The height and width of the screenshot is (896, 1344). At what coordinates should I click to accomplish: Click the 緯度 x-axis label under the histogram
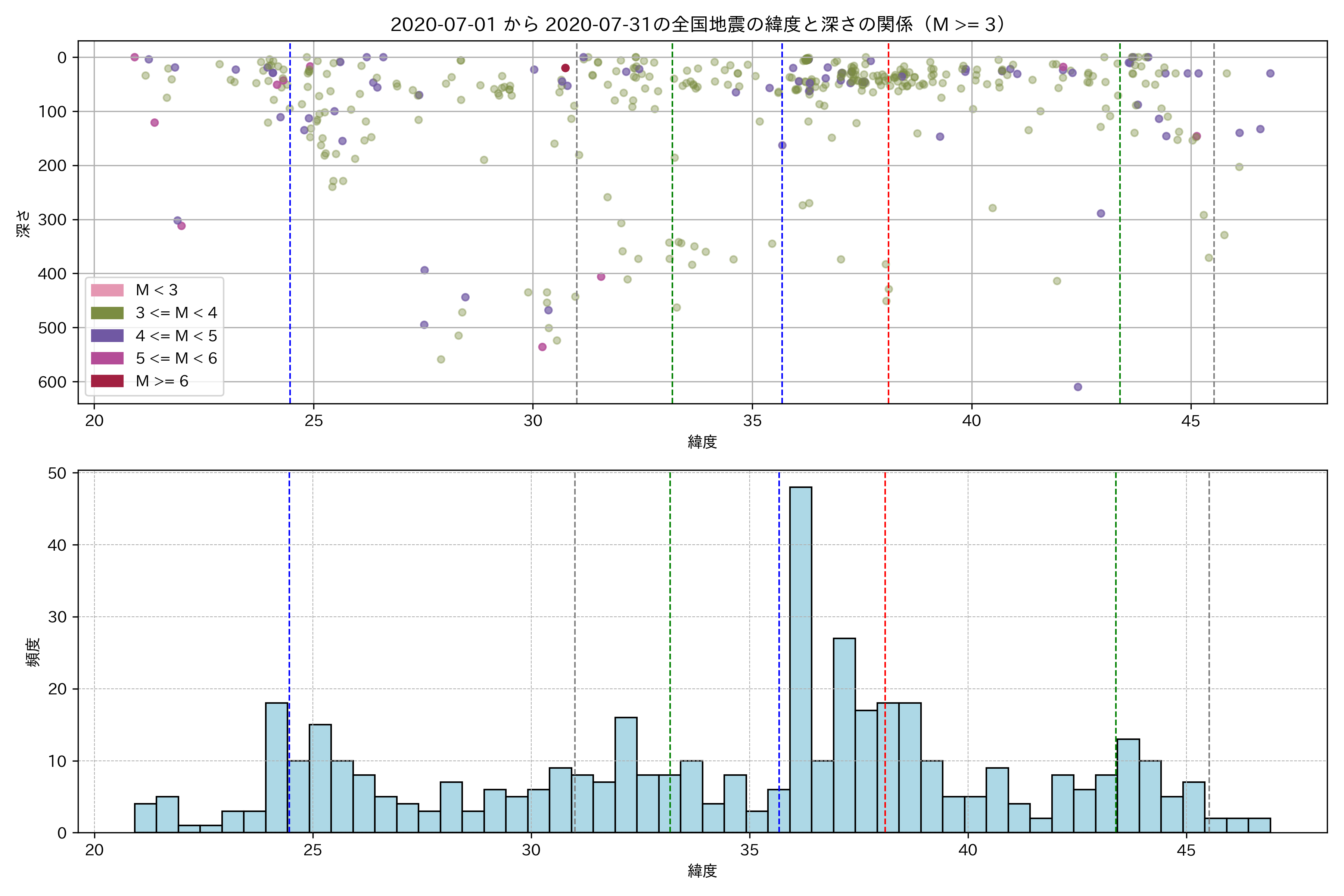click(702, 871)
